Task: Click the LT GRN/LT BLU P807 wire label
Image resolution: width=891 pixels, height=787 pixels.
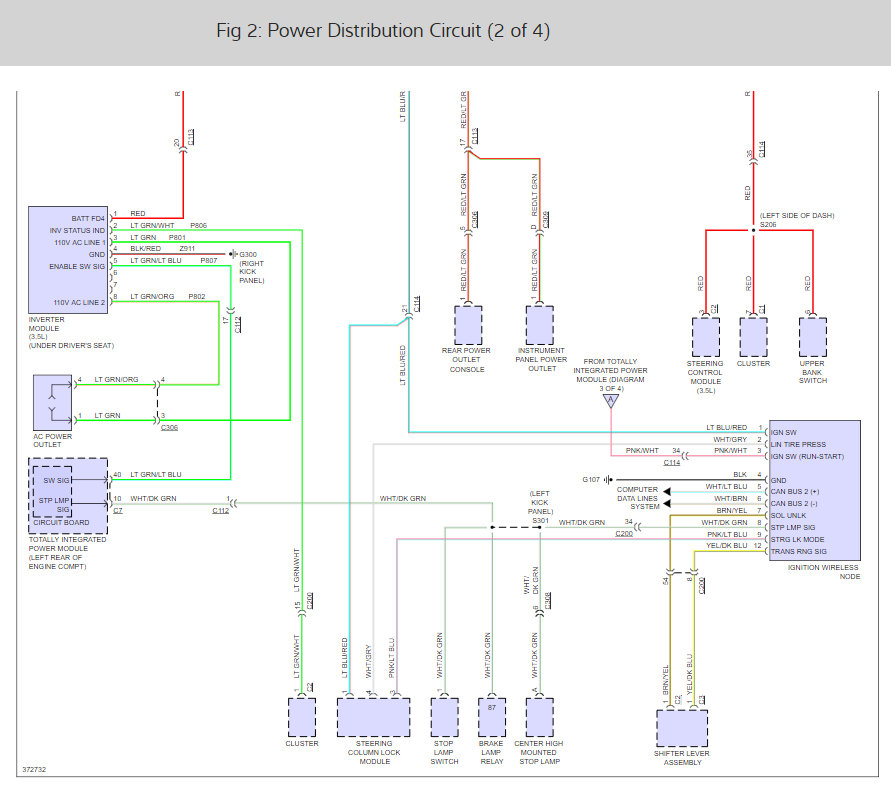Action: point(174,260)
